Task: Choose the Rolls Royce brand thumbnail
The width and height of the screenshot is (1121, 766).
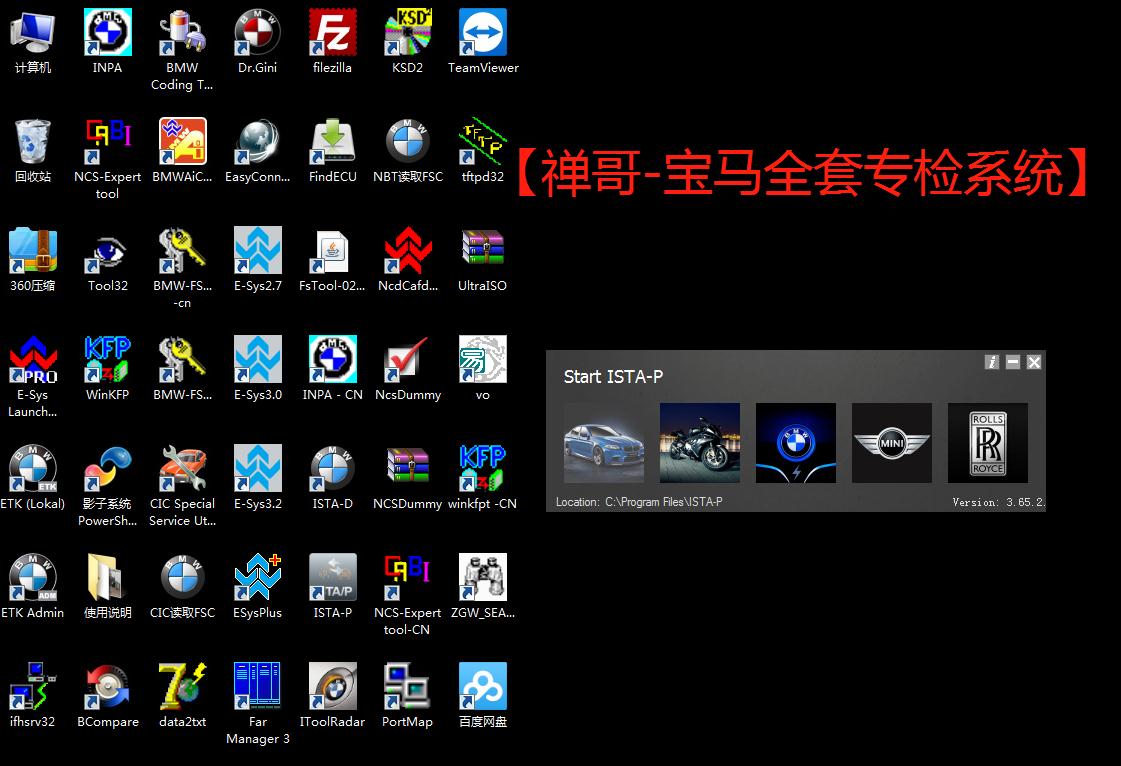Action: (x=987, y=442)
